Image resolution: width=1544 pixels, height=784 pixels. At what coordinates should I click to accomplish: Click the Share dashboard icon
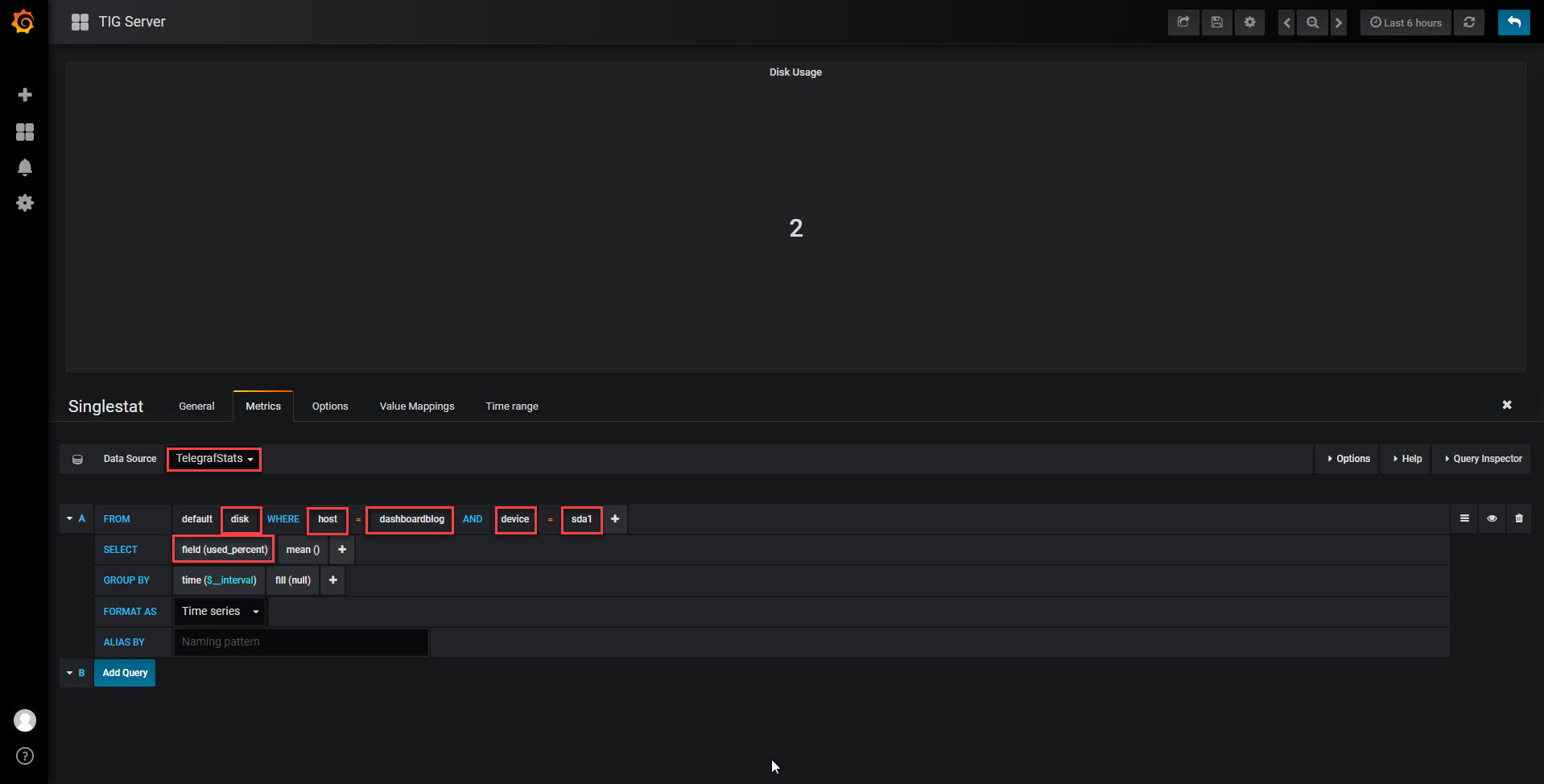tap(1183, 23)
